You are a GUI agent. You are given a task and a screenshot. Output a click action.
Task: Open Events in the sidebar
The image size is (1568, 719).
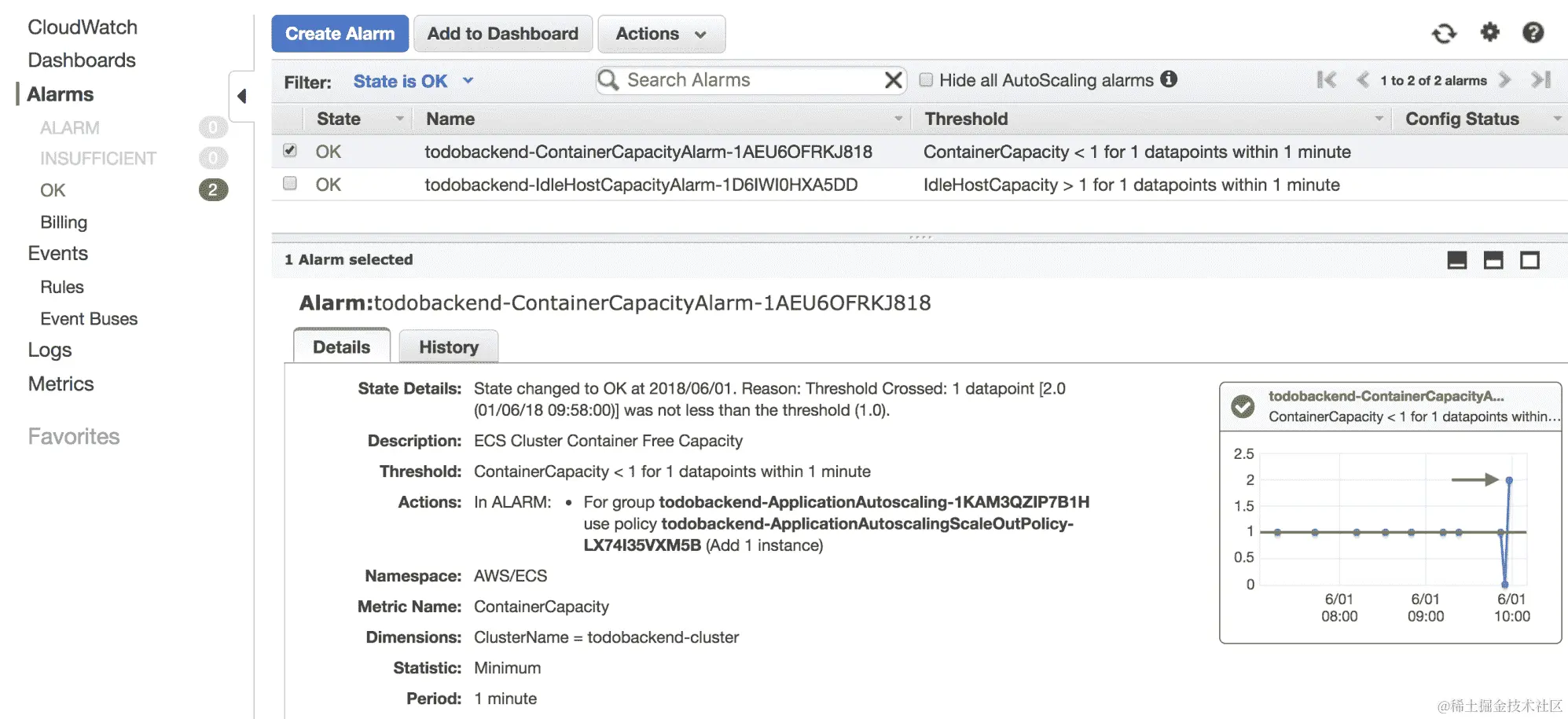[x=57, y=253]
